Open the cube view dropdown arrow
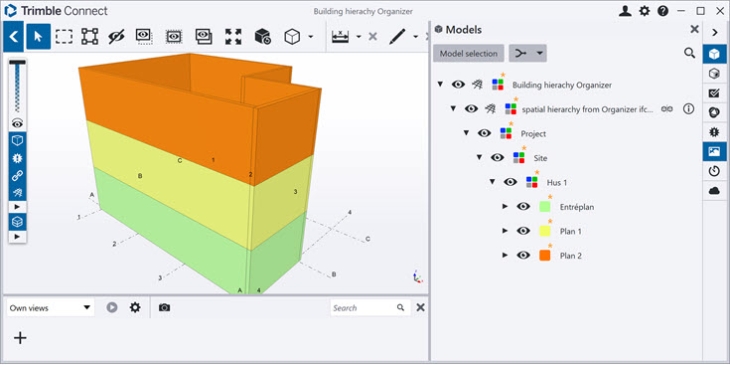The image size is (730, 365). 311,37
